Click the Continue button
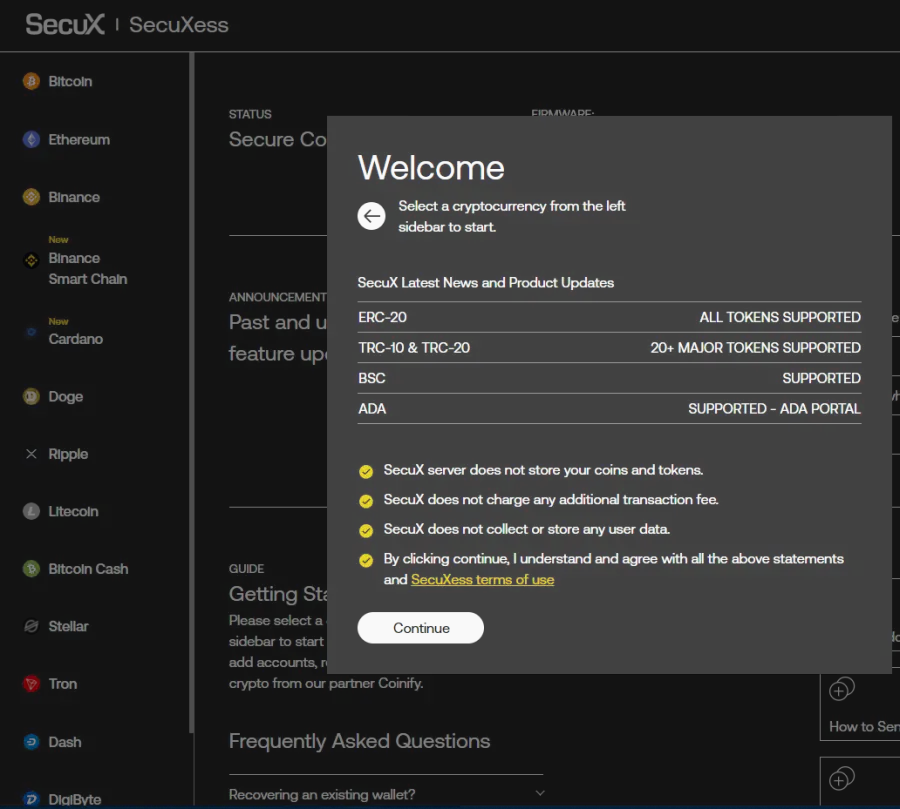 (421, 628)
